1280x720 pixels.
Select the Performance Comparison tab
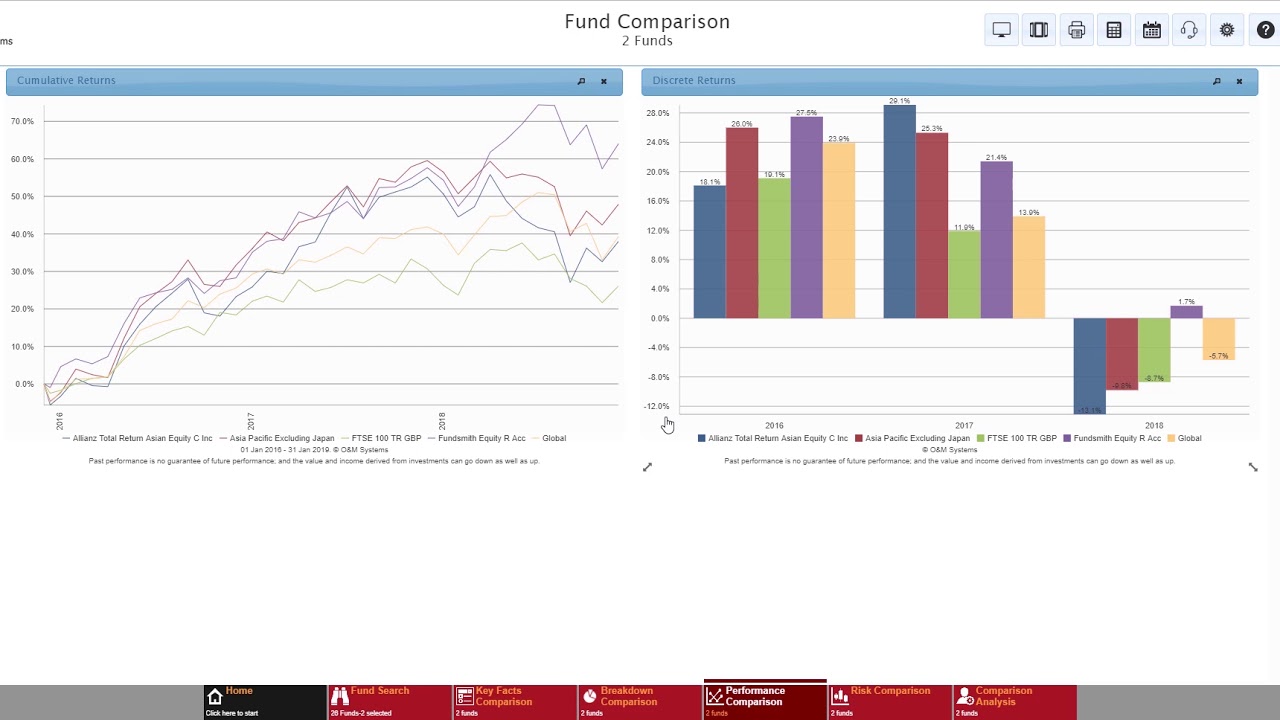pyautogui.click(x=765, y=700)
